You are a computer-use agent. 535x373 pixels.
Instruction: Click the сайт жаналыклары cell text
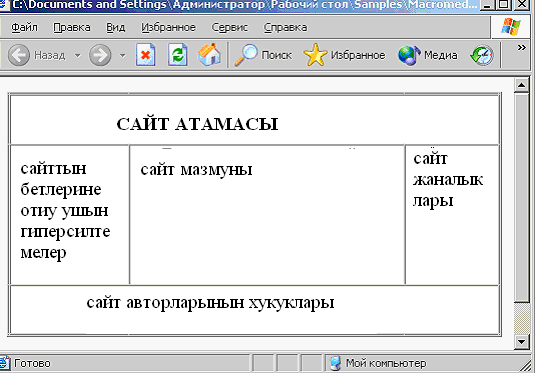pos(448,180)
